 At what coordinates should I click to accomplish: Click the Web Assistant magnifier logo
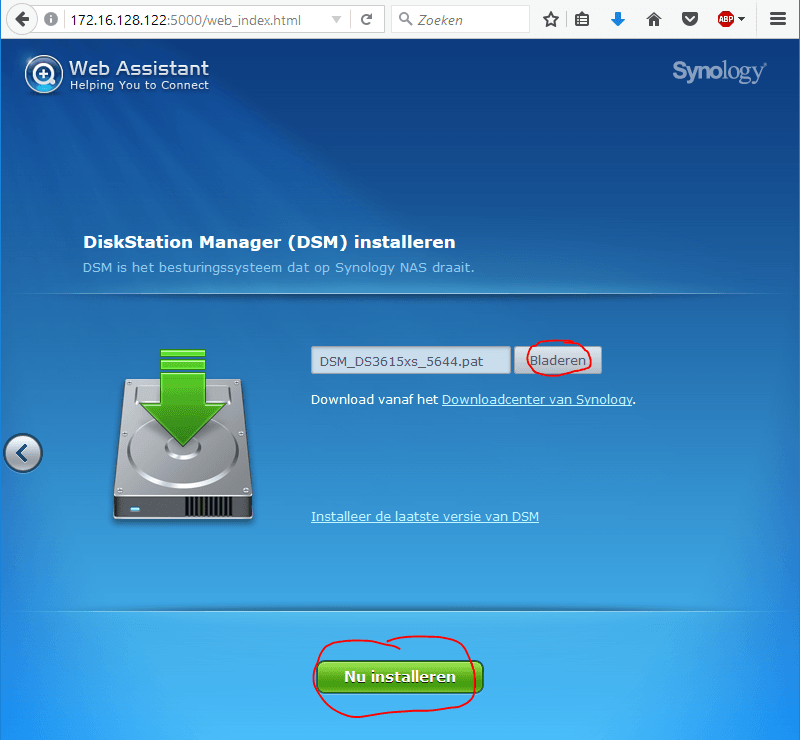pyautogui.click(x=44, y=75)
